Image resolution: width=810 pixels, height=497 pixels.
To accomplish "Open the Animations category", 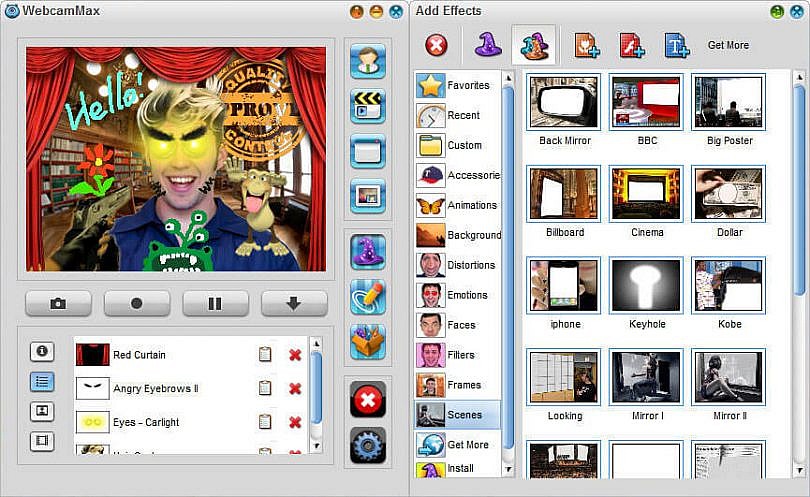I will pos(458,205).
